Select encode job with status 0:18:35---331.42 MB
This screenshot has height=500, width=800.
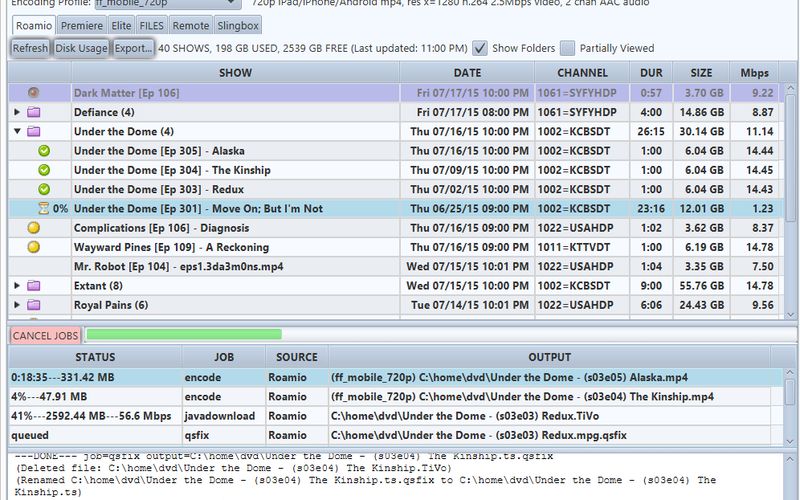click(x=395, y=378)
